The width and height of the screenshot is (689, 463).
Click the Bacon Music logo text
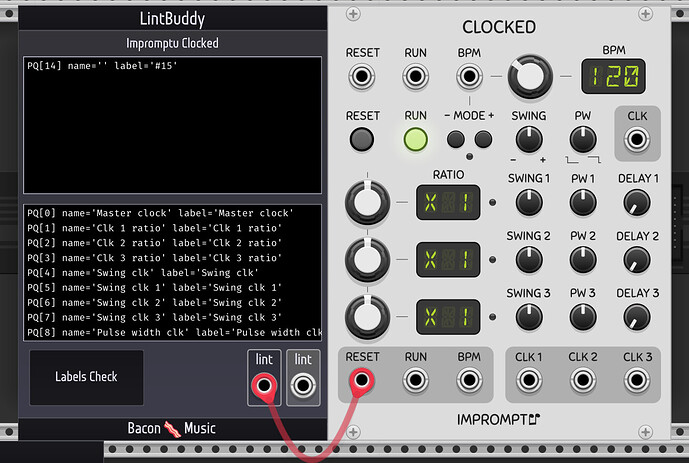(172, 428)
